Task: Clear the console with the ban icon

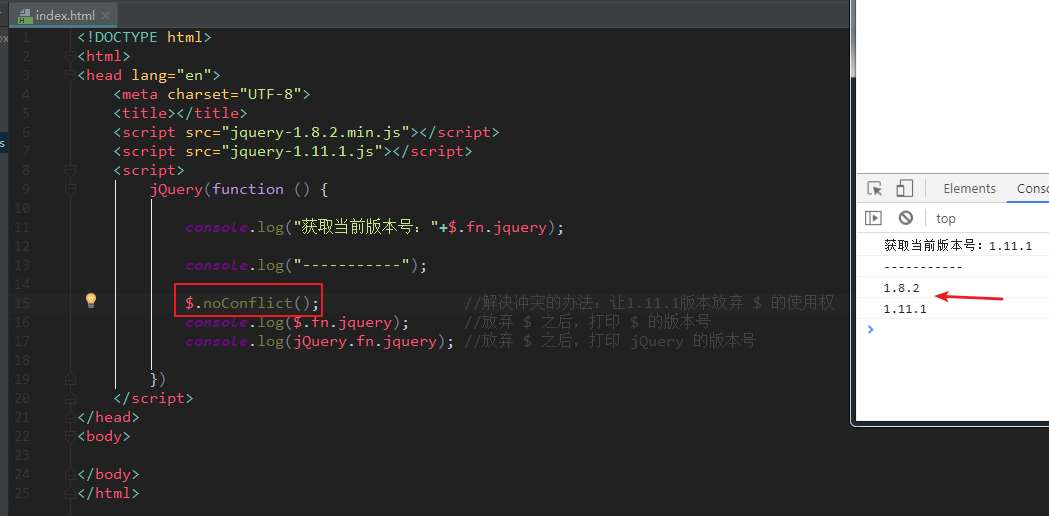Action: (906, 218)
